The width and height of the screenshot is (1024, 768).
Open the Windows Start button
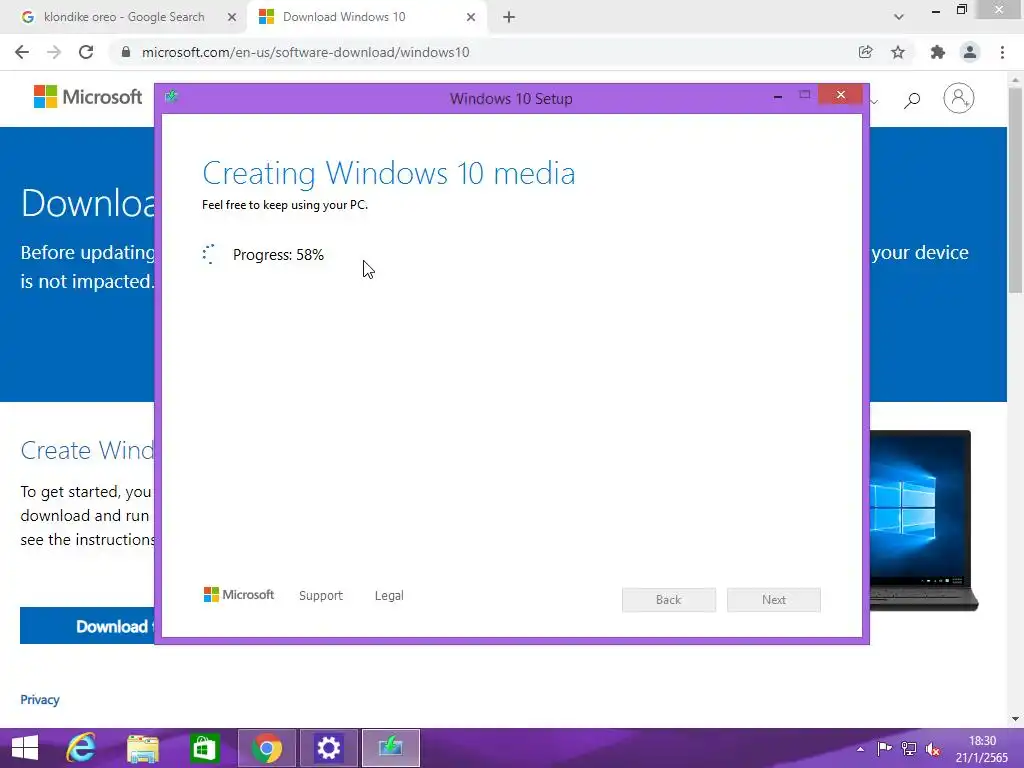click(25, 748)
